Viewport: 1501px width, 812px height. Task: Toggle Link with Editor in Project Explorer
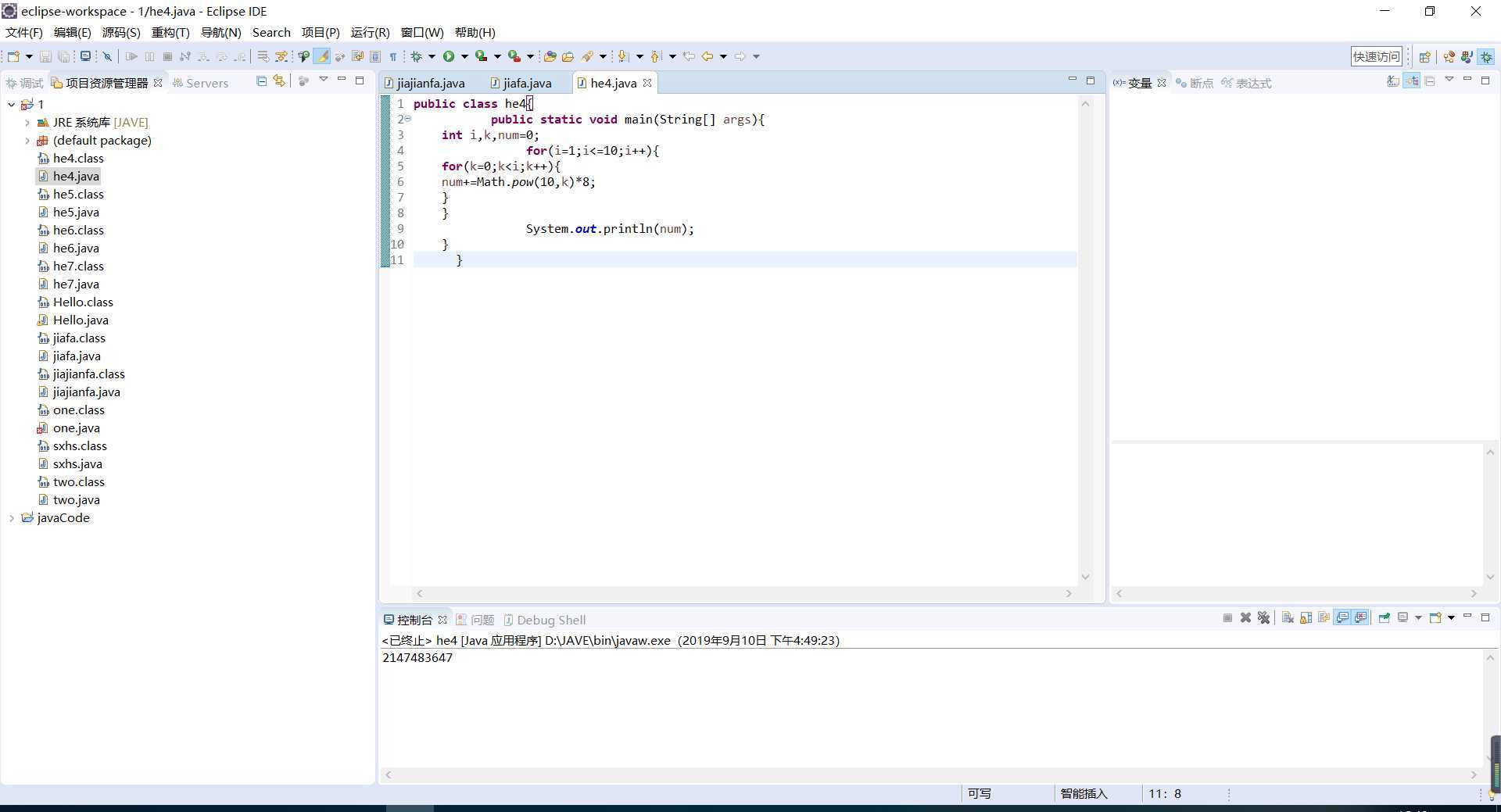[279, 80]
